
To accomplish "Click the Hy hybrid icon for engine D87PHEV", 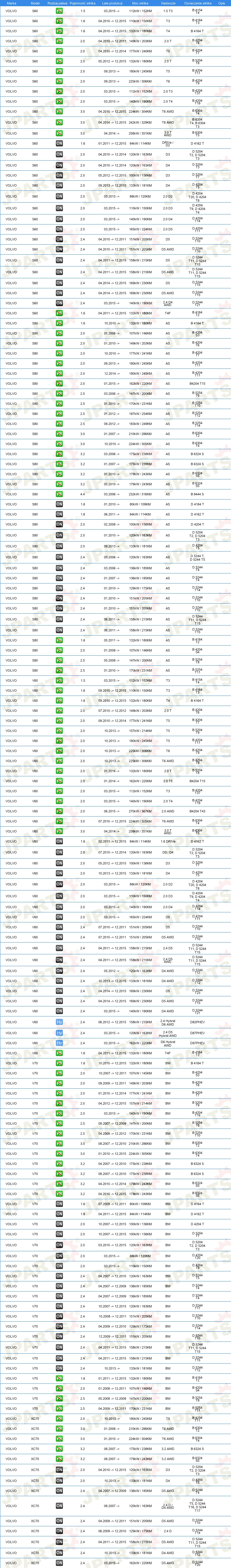I will (59, 1033).
